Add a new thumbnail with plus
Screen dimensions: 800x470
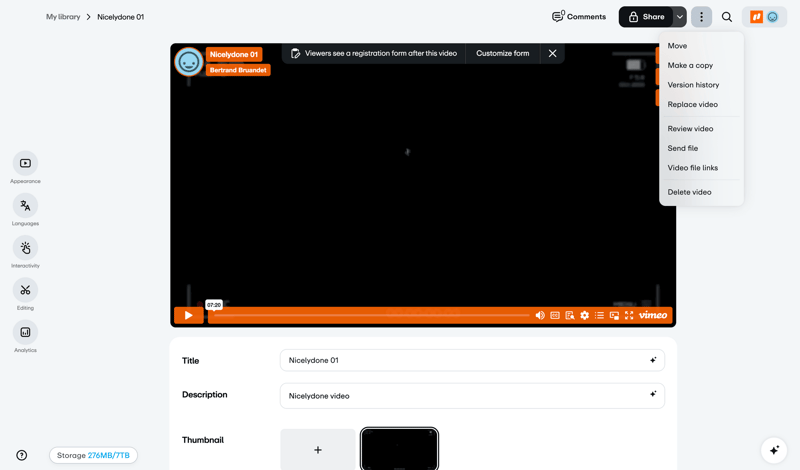pos(317,450)
